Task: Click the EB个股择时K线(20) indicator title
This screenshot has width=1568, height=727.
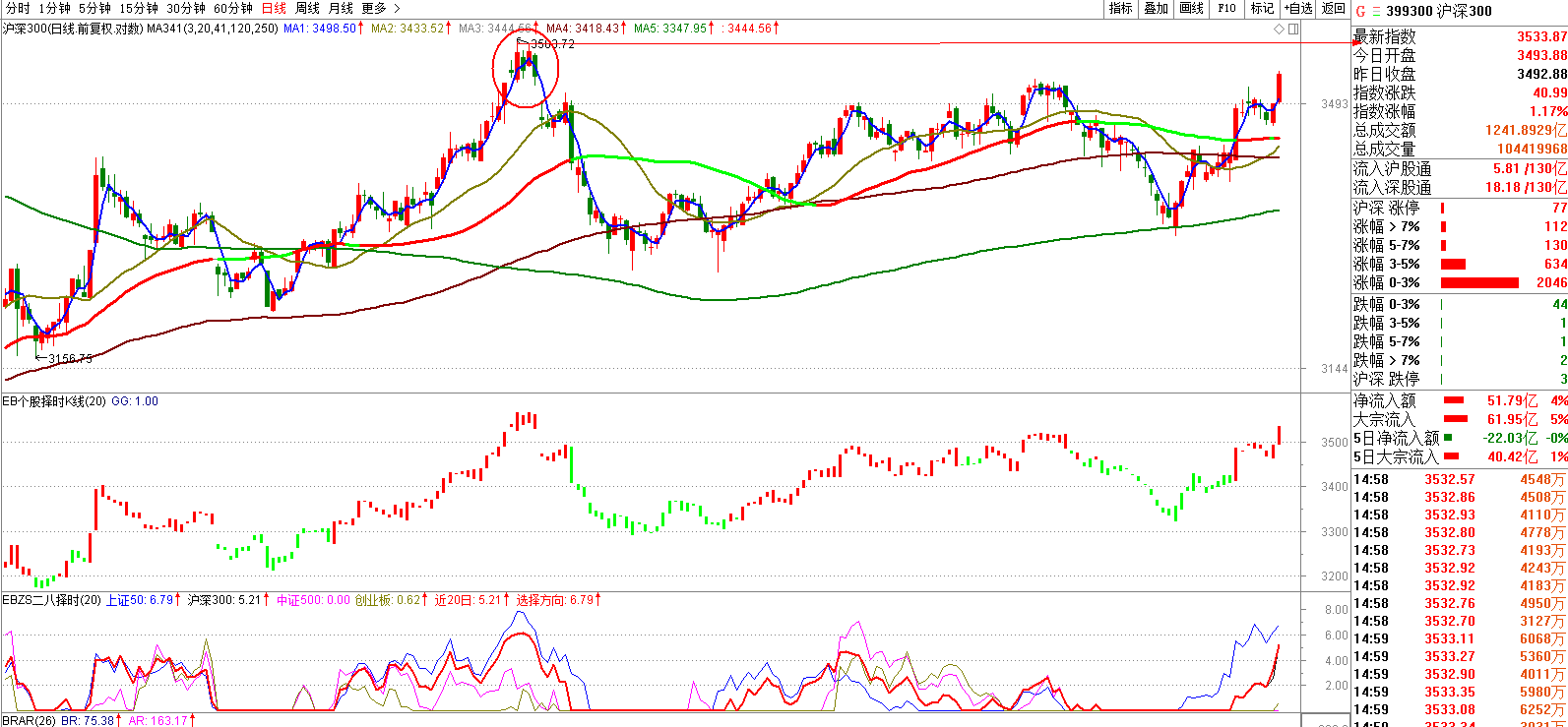Action: pyautogui.click(x=54, y=401)
